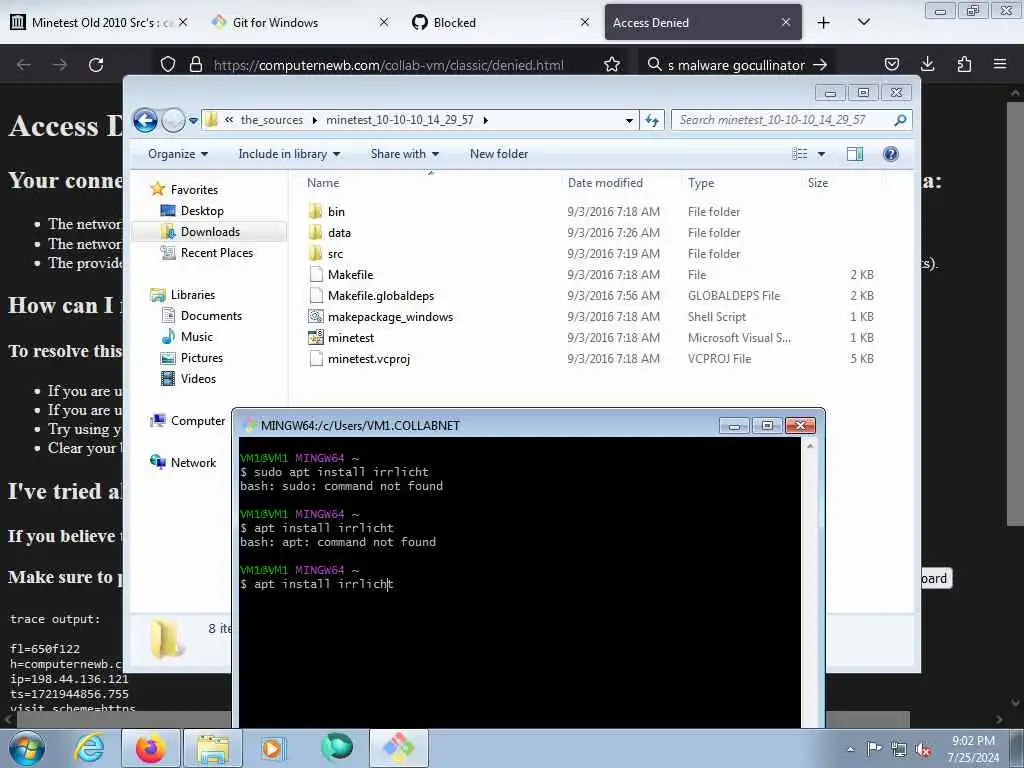
Task: Select the src folder
Action: [x=335, y=253]
